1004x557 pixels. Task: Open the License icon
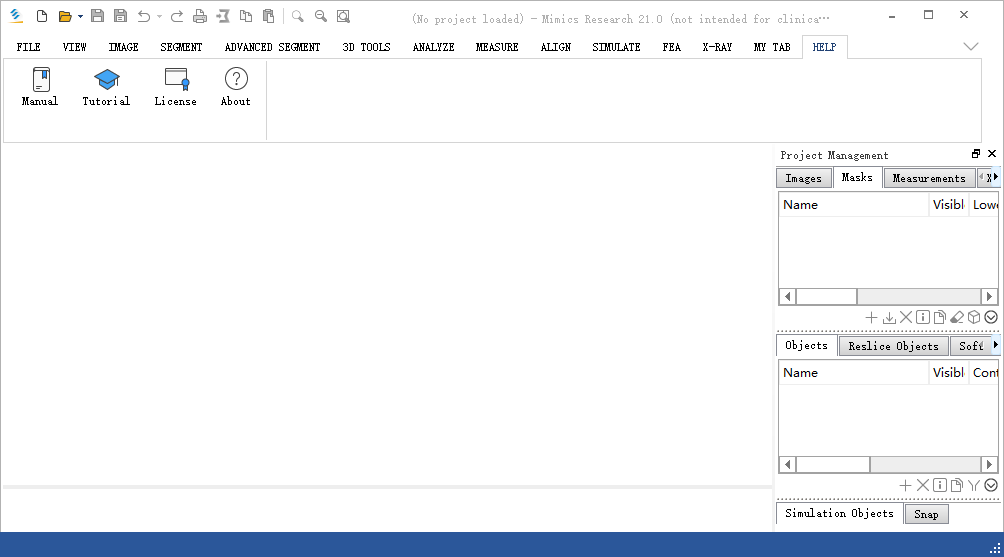coord(175,87)
